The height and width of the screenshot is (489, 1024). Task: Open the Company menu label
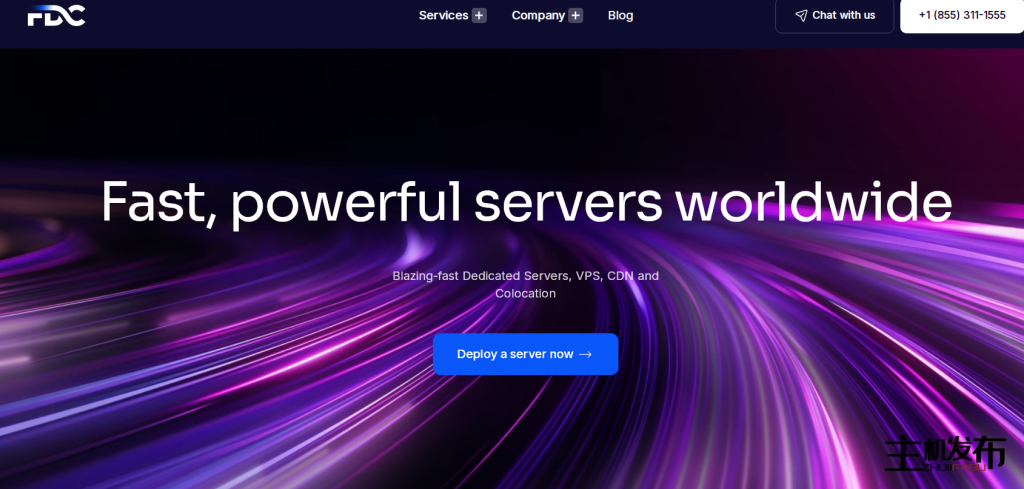coord(538,15)
